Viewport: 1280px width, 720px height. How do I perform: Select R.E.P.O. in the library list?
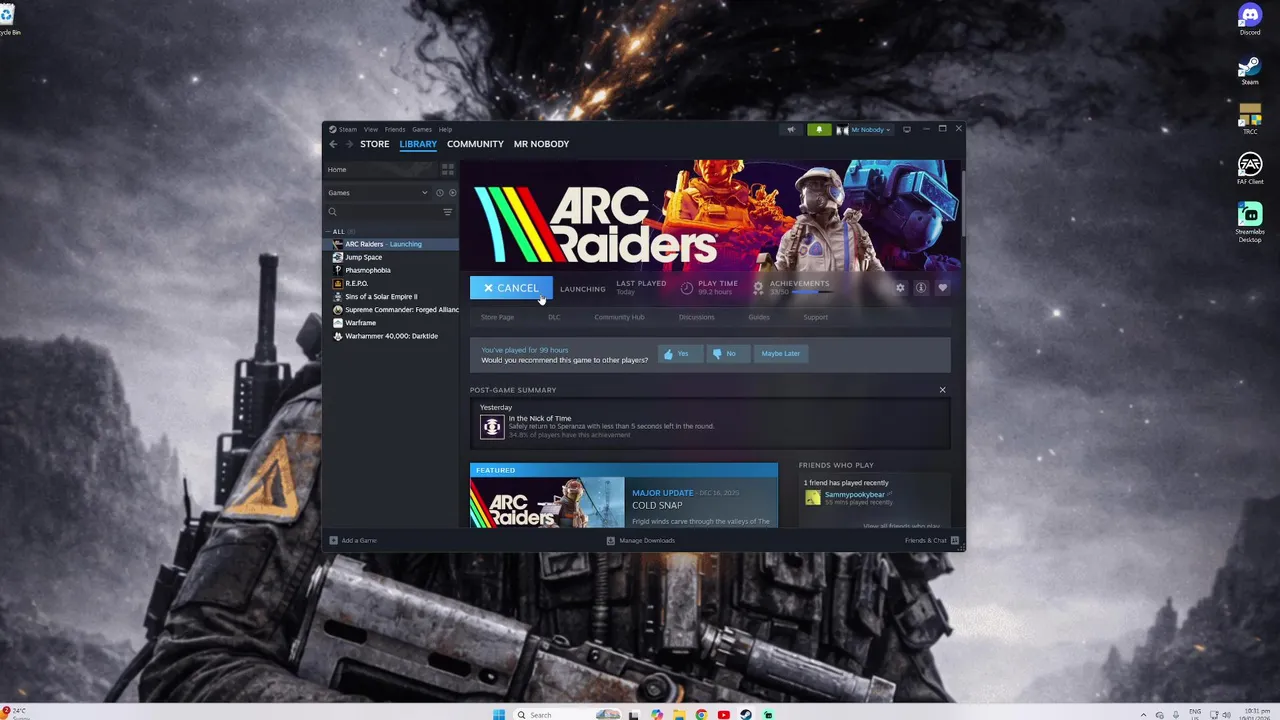[392, 283]
